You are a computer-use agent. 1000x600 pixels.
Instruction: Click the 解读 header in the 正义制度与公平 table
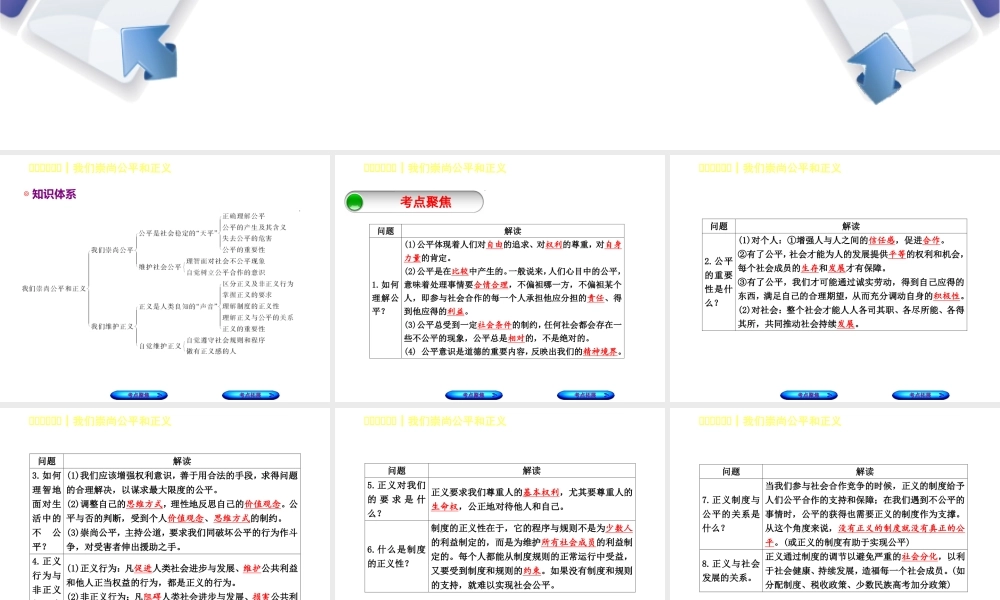click(865, 471)
